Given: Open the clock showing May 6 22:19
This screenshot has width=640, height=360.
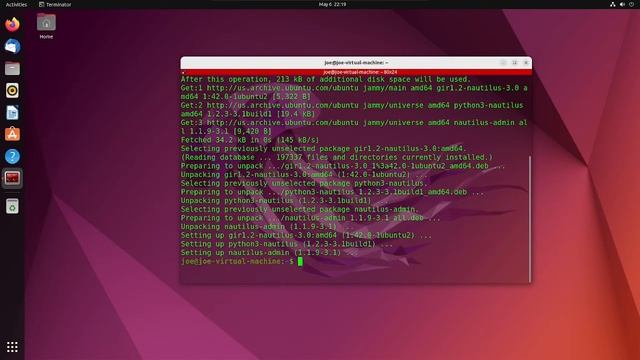Looking at the screenshot, I should (332, 4).
